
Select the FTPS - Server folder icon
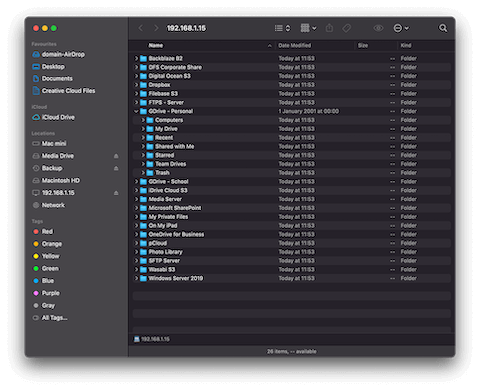click(143, 102)
